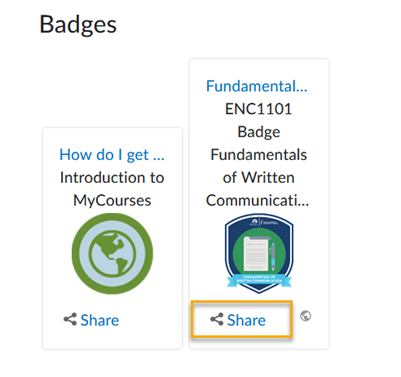401x377 pixels.
Task: Click share icon in ENC1101 badge card
Action: pyautogui.click(x=217, y=319)
